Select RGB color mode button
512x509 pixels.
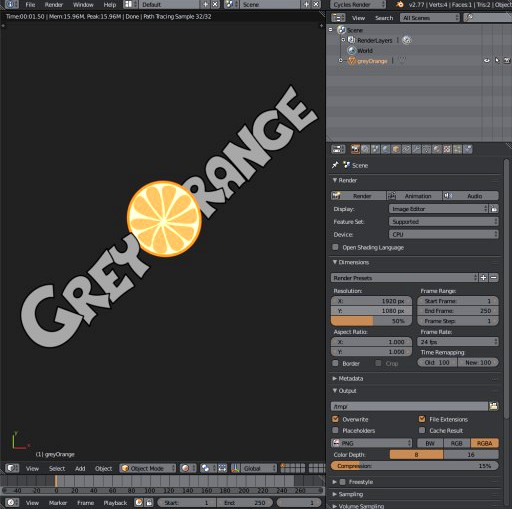pyautogui.click(x=457, y=443)
